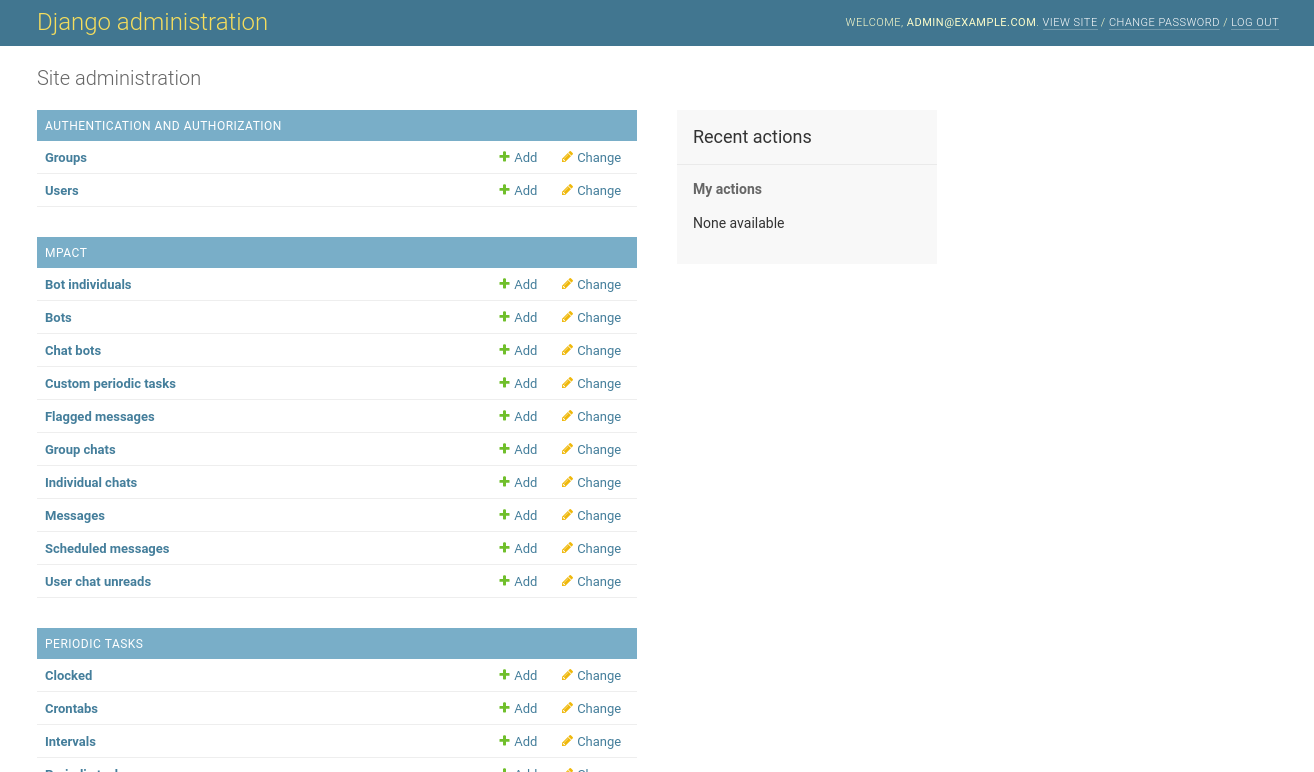Click the Add plus icon for Users
This screenshot has height=772, width=1314.
[x=505, y=190]
